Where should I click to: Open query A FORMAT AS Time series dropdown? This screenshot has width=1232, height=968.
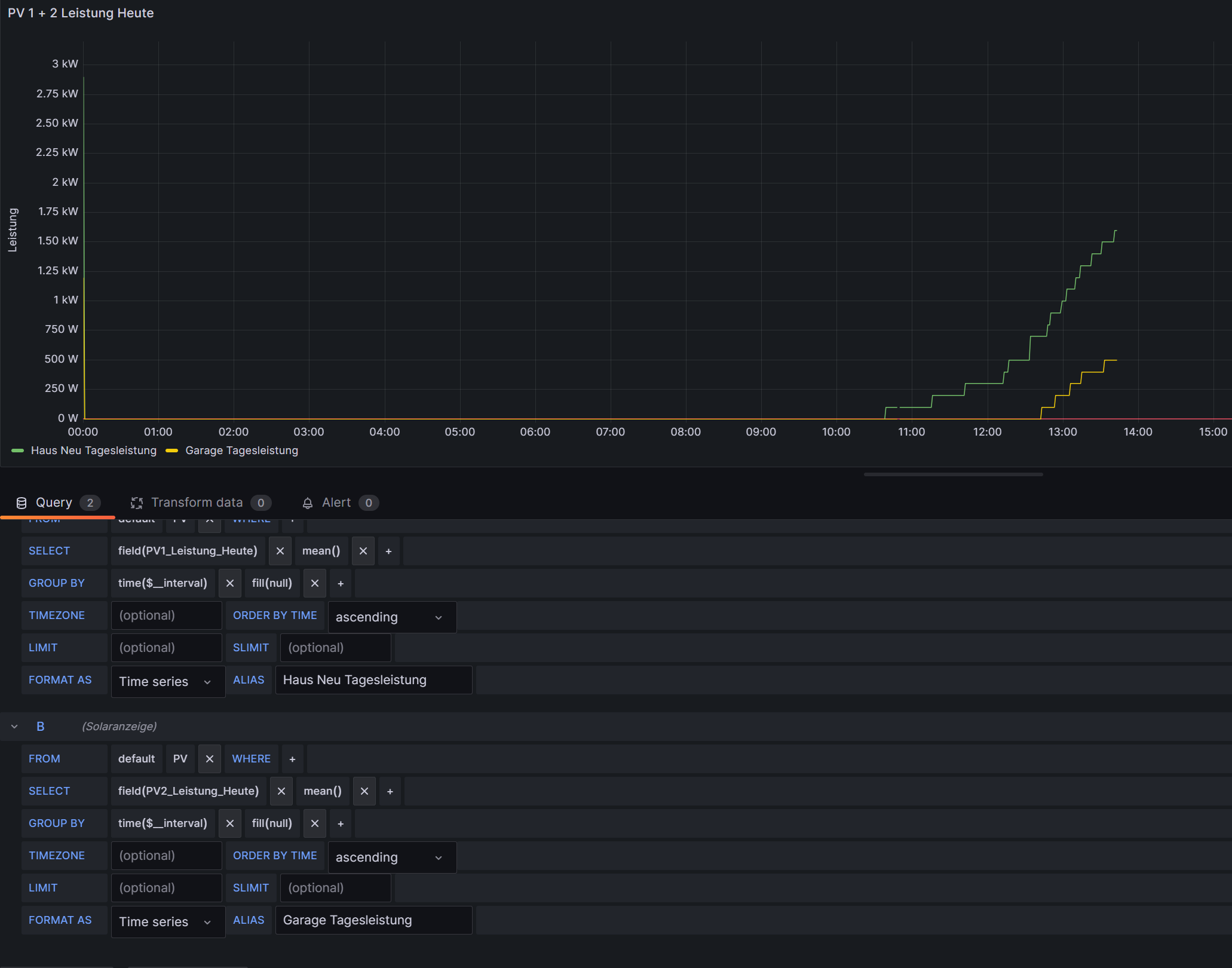tap(167, 682)
